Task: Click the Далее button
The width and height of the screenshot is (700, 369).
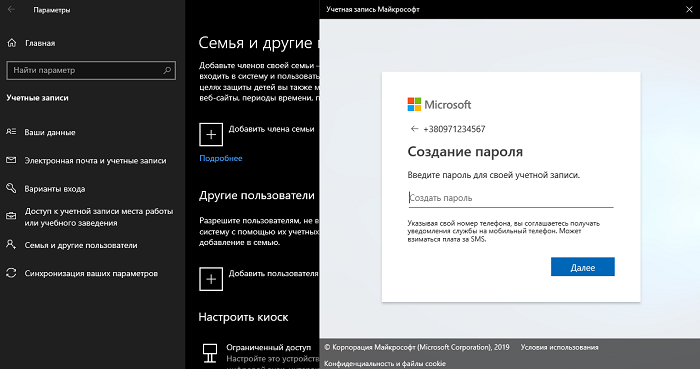Action: [583, 267]
